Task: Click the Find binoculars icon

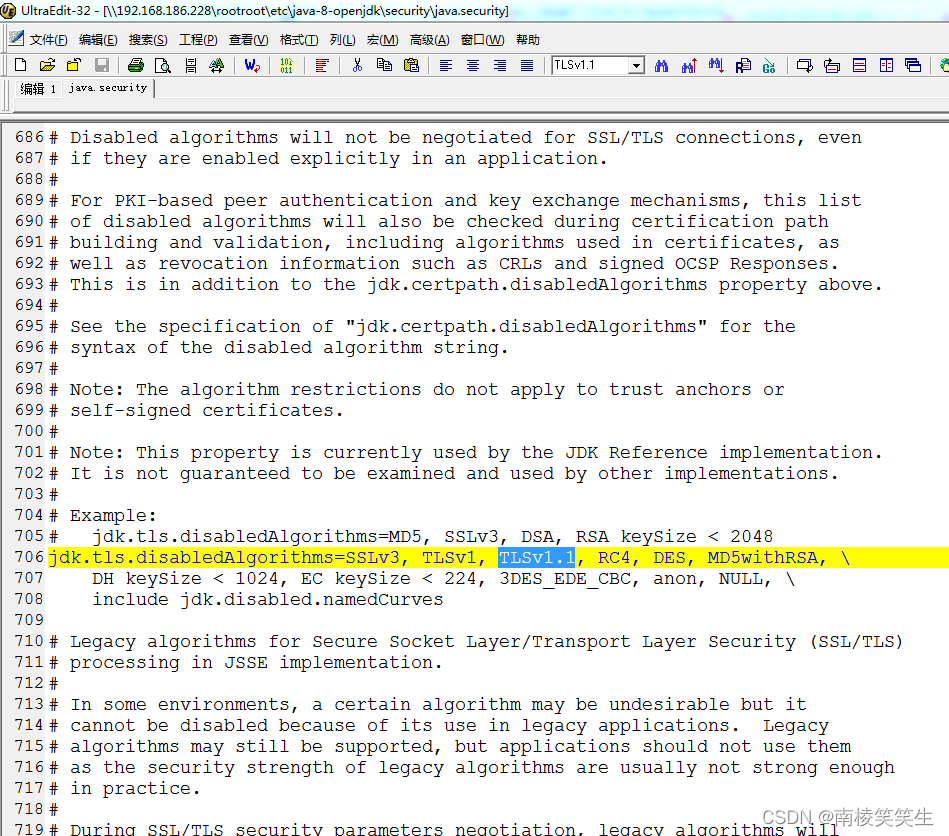Action: 662,65
